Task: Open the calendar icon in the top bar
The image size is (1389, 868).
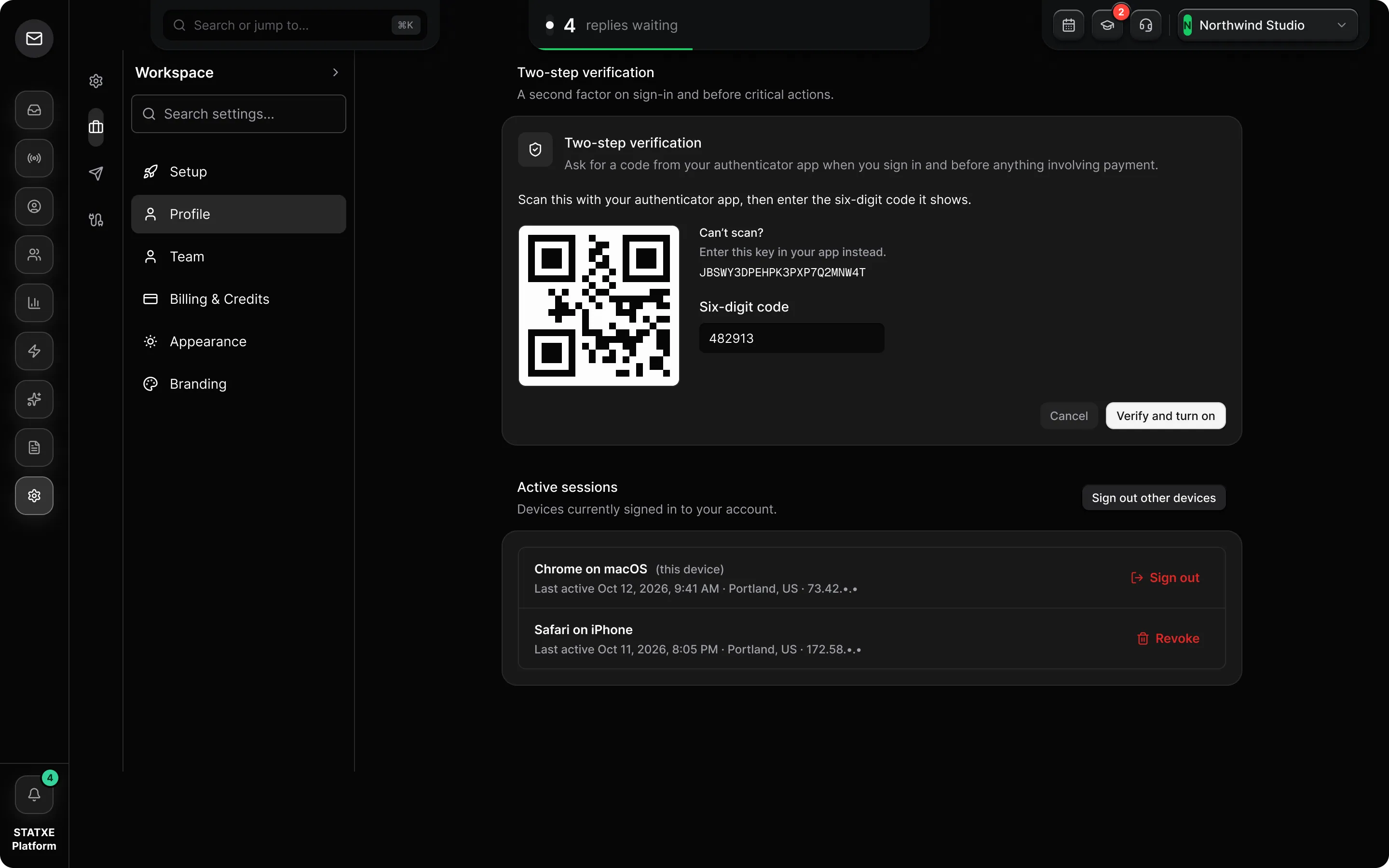Action: (x=1069, y=25)
